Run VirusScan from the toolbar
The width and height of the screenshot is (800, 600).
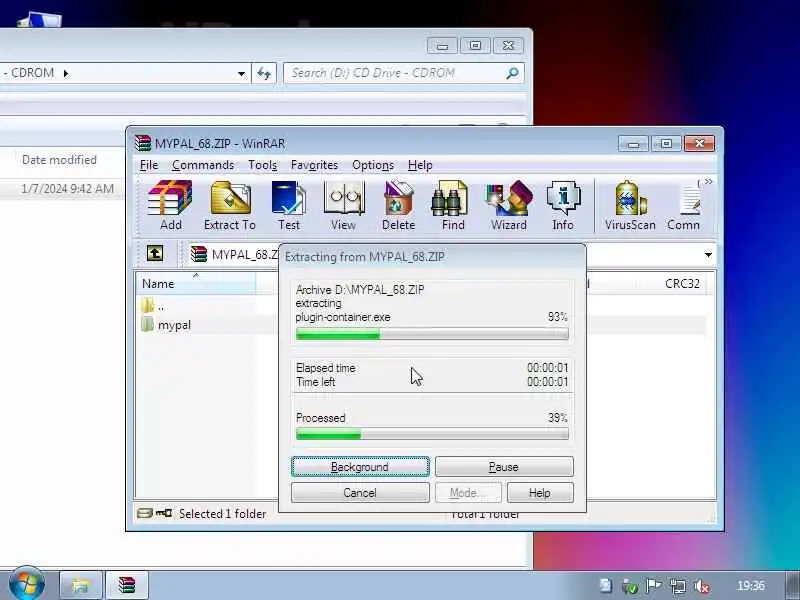point(630,205)
